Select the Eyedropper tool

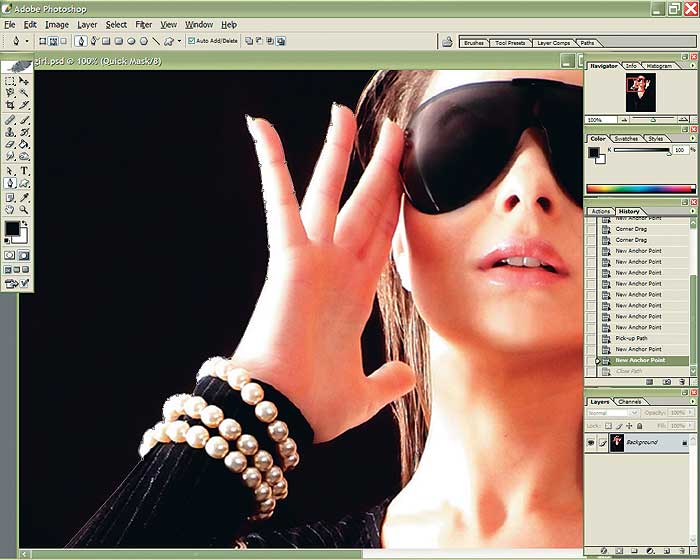[x=24, y=198]
